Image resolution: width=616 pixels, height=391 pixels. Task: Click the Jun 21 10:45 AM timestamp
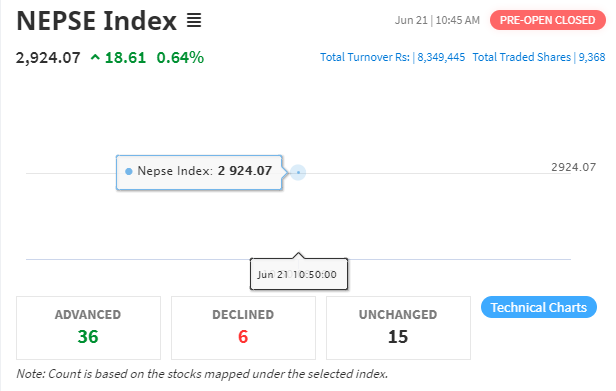[437, 20]
